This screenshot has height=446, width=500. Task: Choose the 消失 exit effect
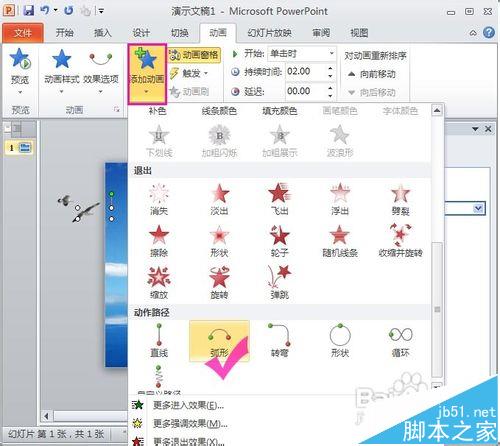[159, 199]
